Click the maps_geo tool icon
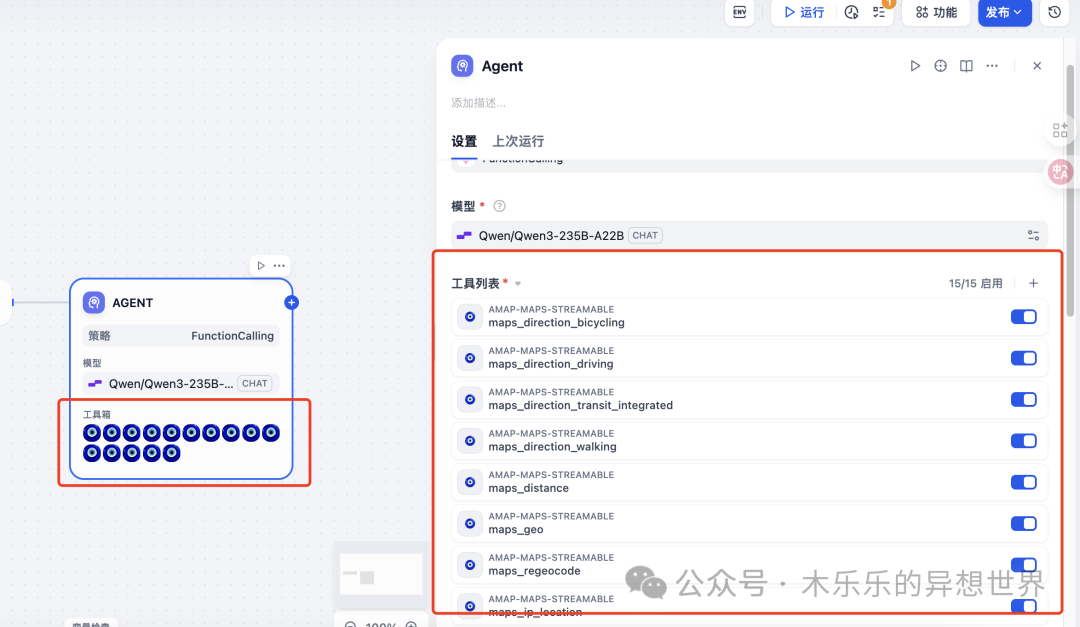The image size is (1080, 627). (470, 524)
